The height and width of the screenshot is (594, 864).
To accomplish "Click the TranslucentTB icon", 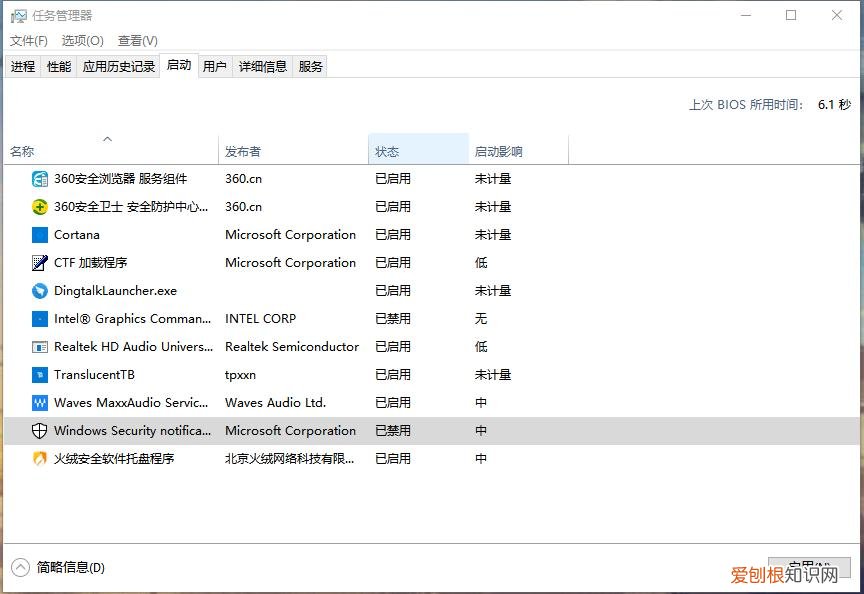I will pos(40,375).
